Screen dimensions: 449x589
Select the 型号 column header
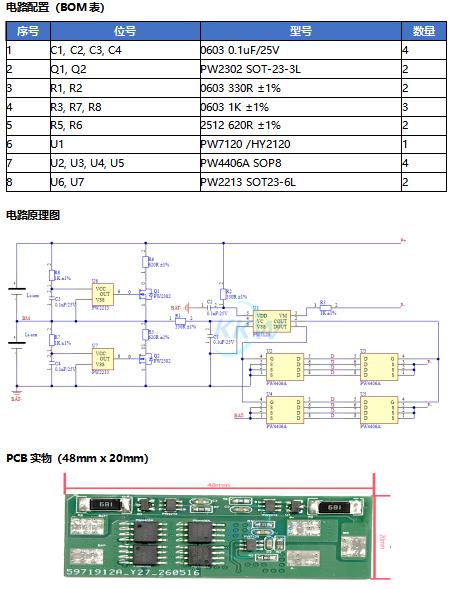(301, 31)
